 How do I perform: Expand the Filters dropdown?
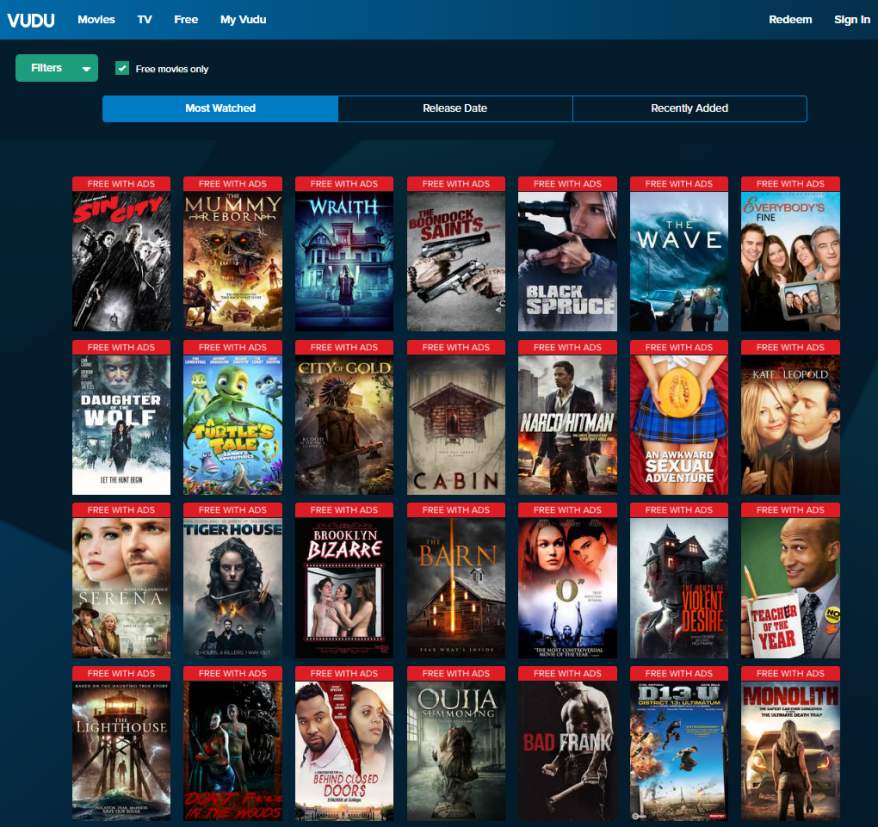tap(57, 68)
